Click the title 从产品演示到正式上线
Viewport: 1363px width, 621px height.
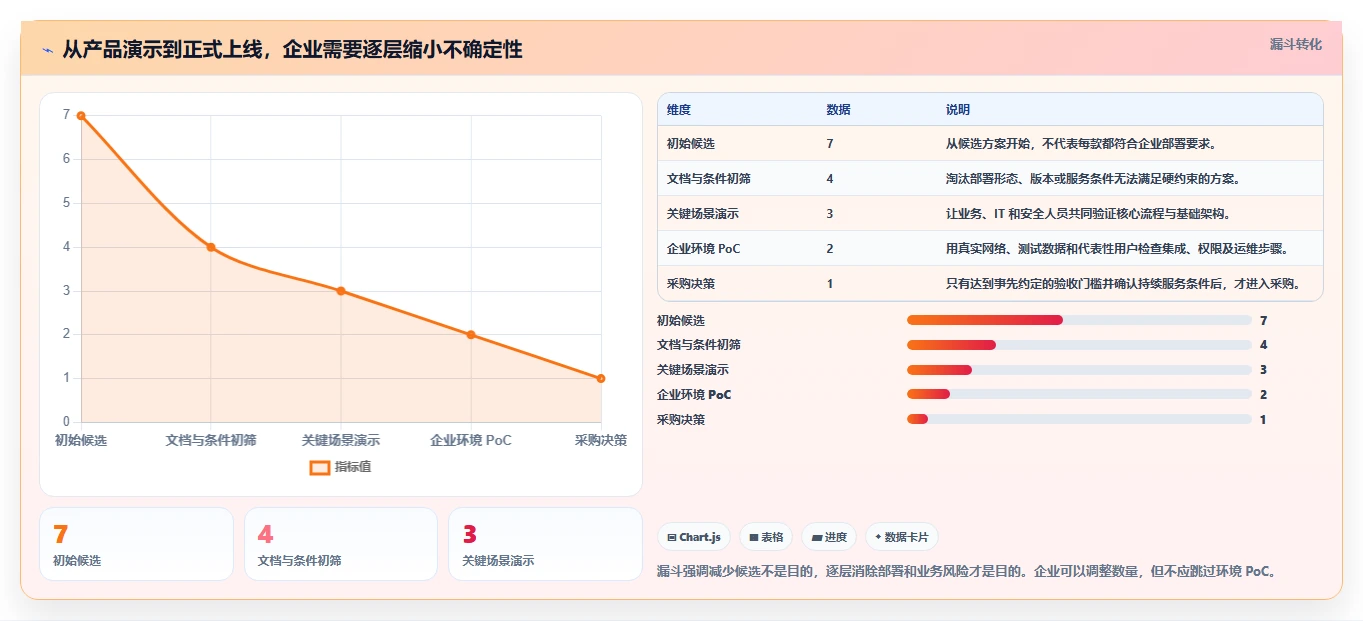click(x=292, y=50)
